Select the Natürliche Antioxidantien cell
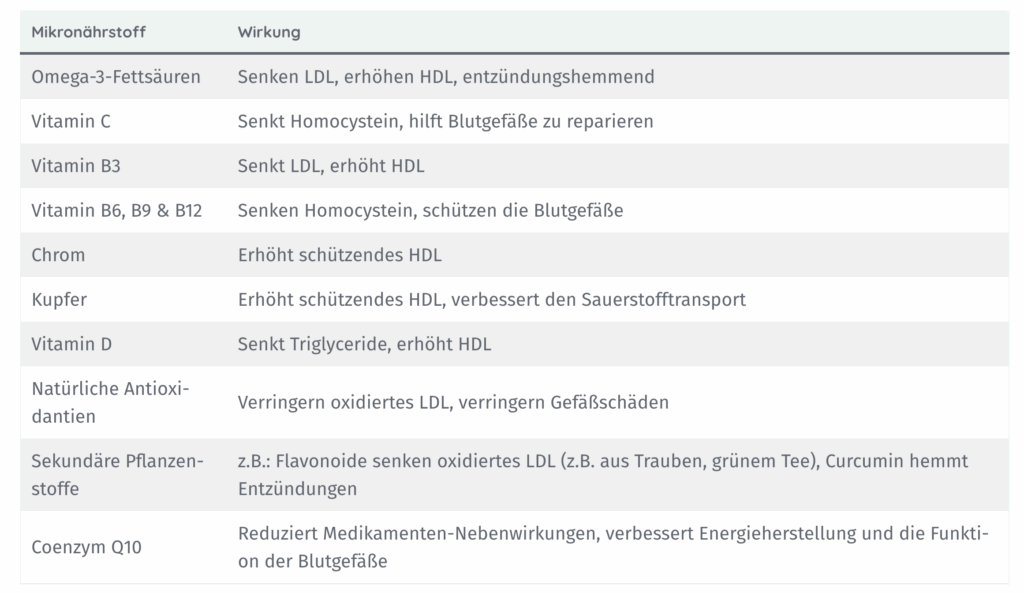This screenshot has width=1024, height=593. coord(110,402)
